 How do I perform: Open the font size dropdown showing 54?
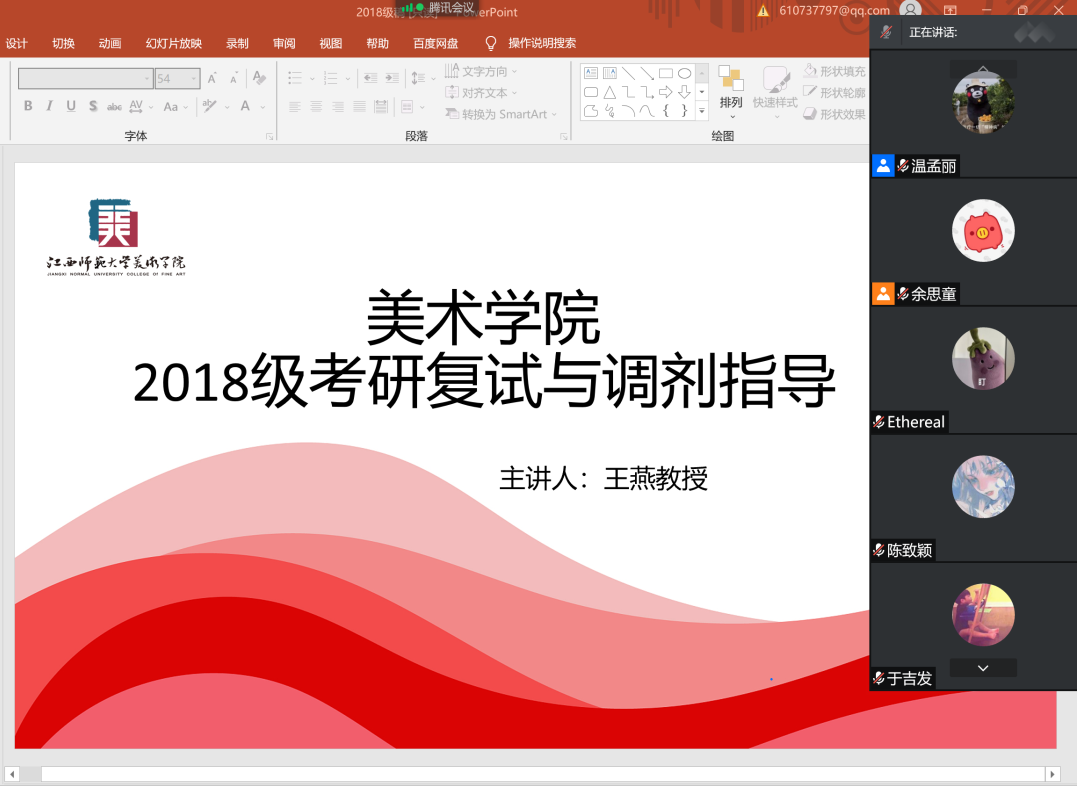coord(178,78)
